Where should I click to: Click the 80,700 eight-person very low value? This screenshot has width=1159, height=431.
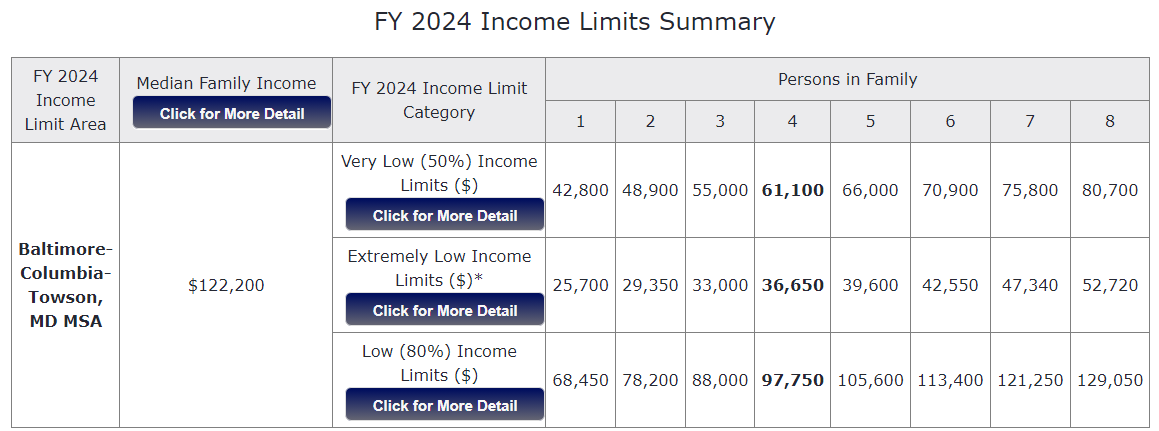click(1109, 190)
